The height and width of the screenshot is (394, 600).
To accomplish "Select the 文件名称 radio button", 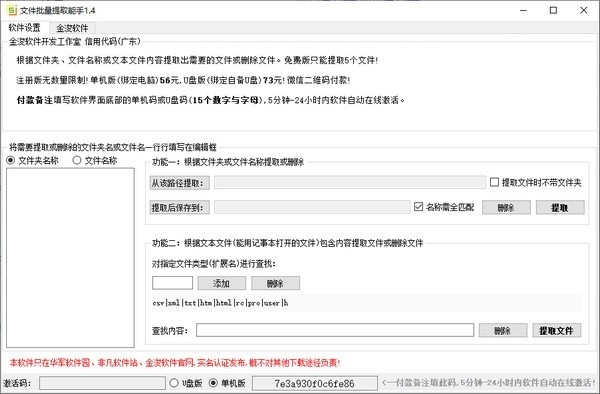I will 77,160.
